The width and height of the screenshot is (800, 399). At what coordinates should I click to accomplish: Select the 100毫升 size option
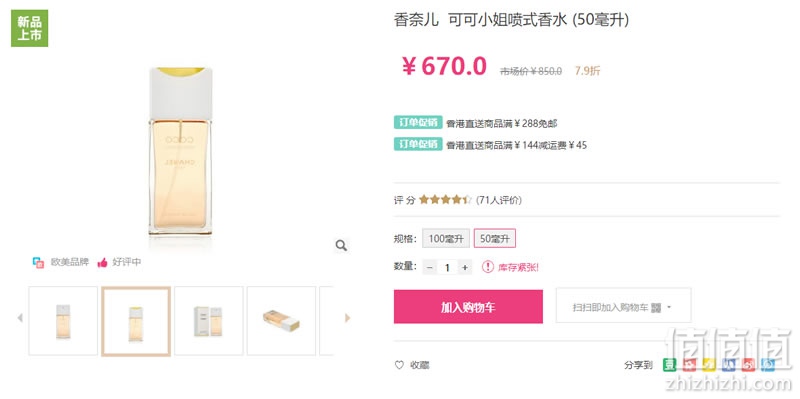pyautogui.click(x=445, y=238)
